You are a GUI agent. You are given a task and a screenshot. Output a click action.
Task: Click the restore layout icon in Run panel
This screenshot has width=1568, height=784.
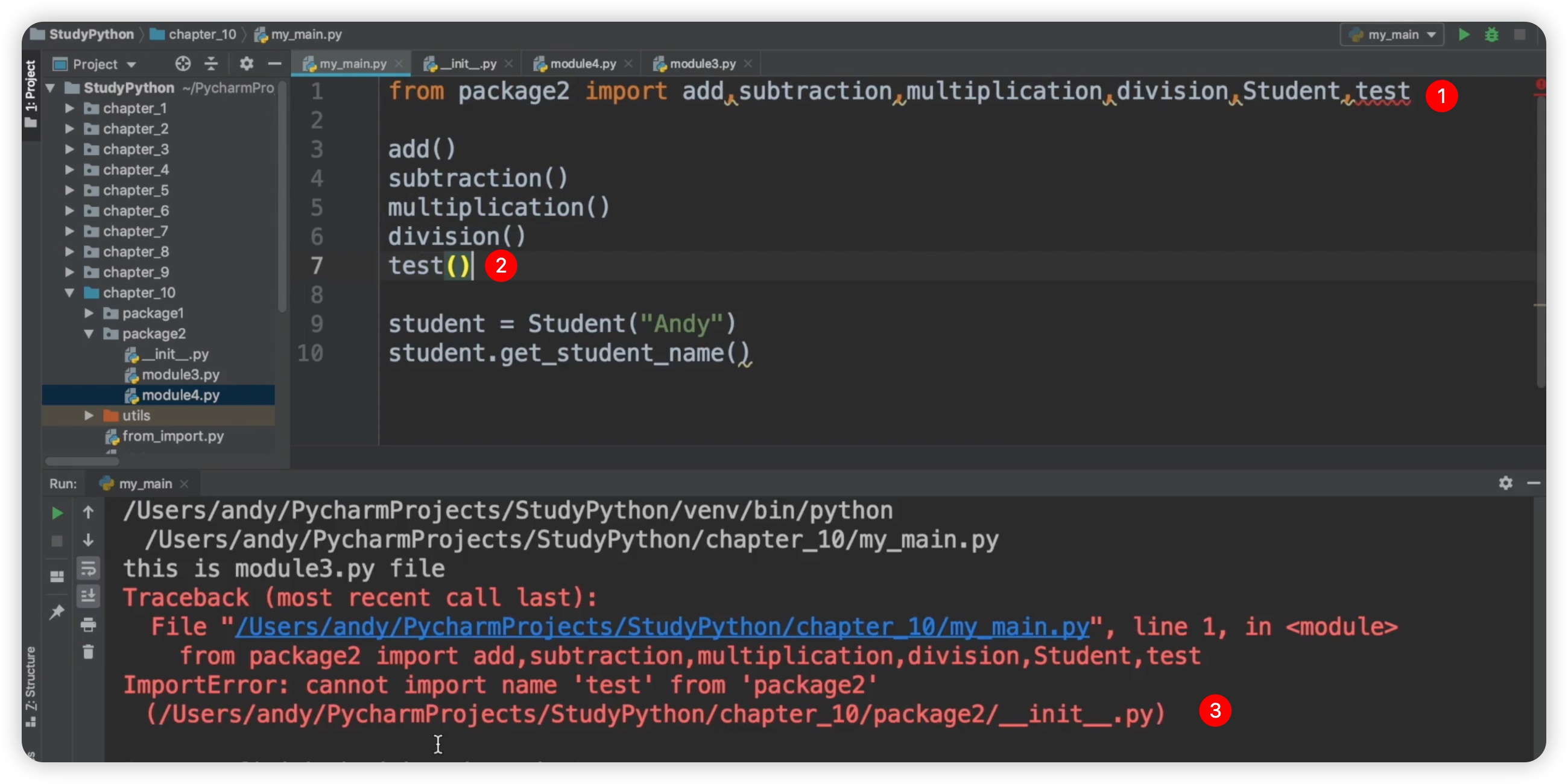tap(57, 577)
